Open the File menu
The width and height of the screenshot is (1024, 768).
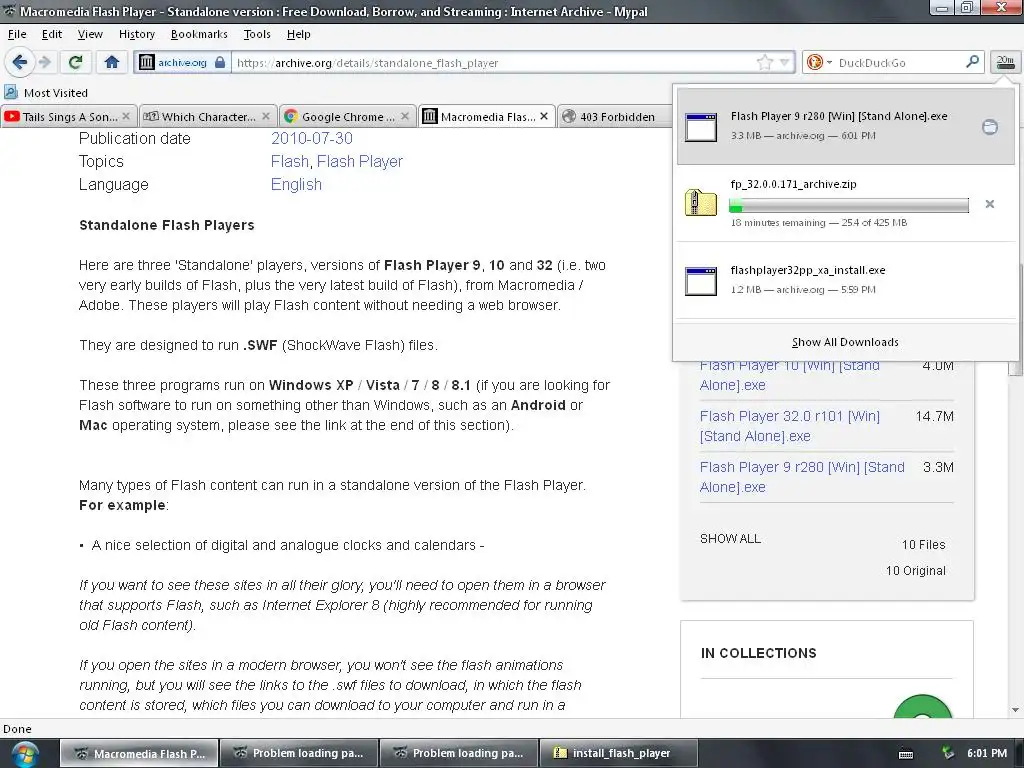coord(17,34)
